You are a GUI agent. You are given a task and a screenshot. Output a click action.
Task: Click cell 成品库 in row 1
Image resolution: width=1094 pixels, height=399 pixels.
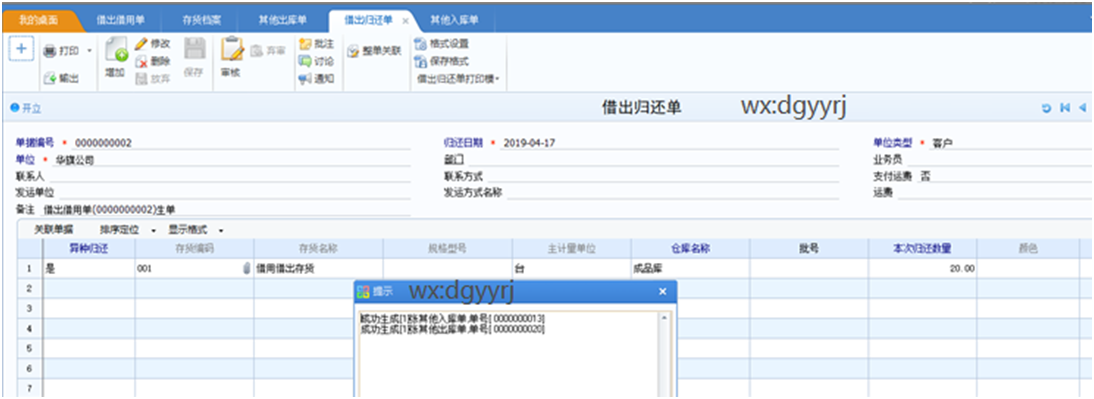click(690, 268)
